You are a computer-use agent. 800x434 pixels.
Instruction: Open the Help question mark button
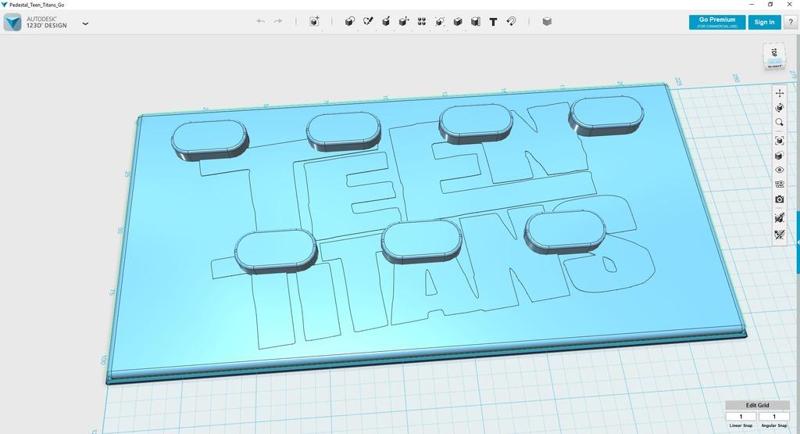click(x=791, y=22)
